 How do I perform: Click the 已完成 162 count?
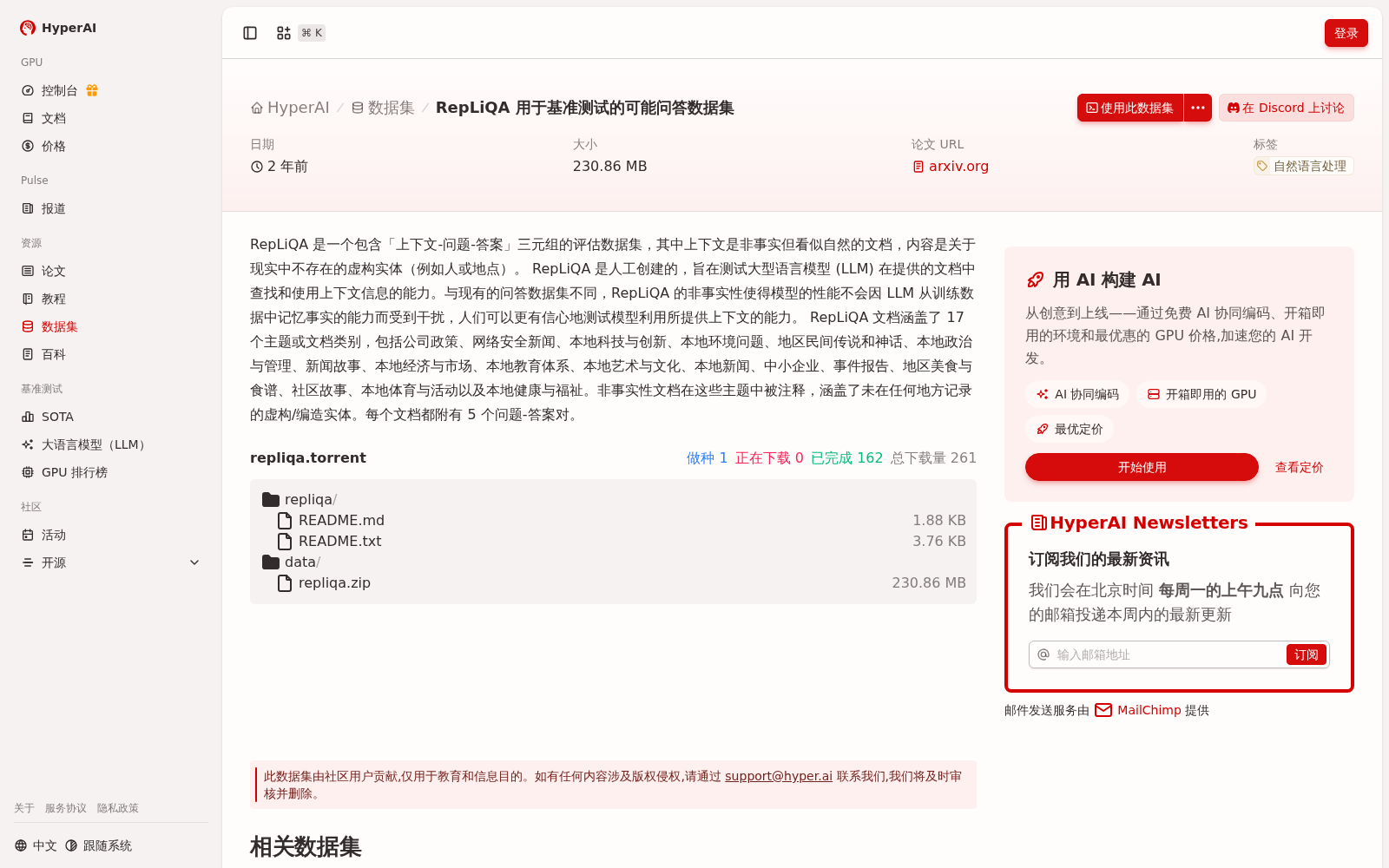(846, 457)
